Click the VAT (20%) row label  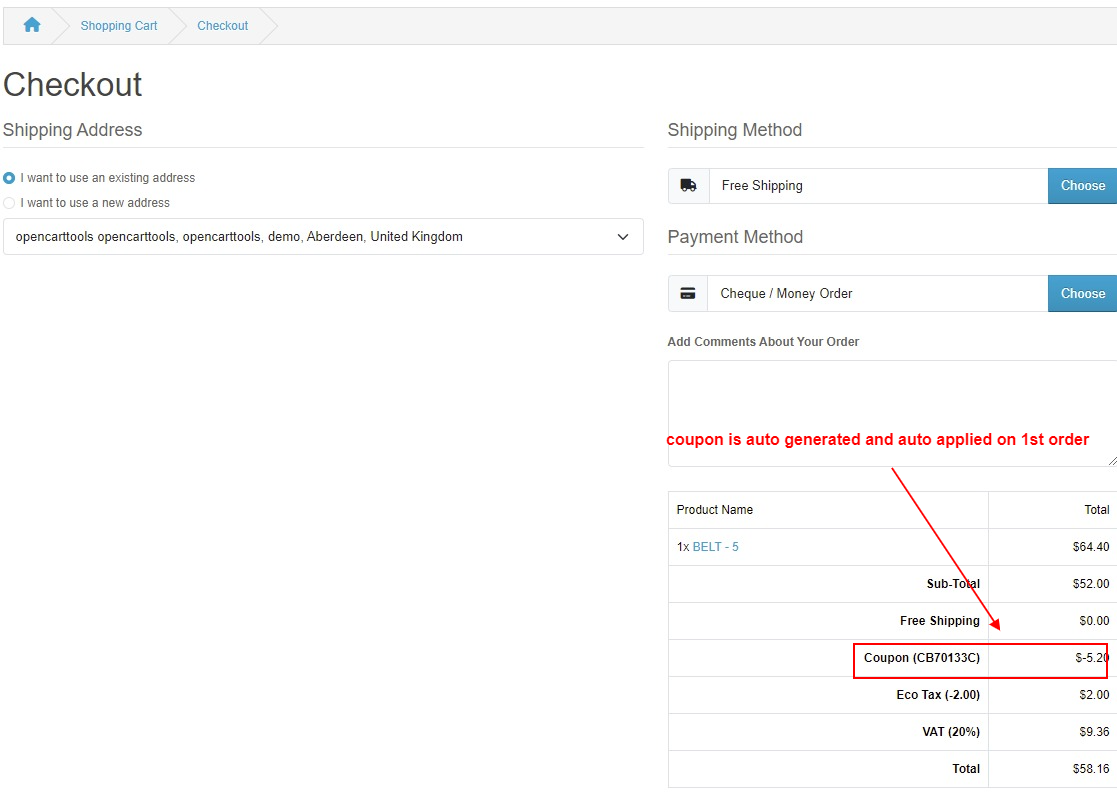click(x=950, y=732)
